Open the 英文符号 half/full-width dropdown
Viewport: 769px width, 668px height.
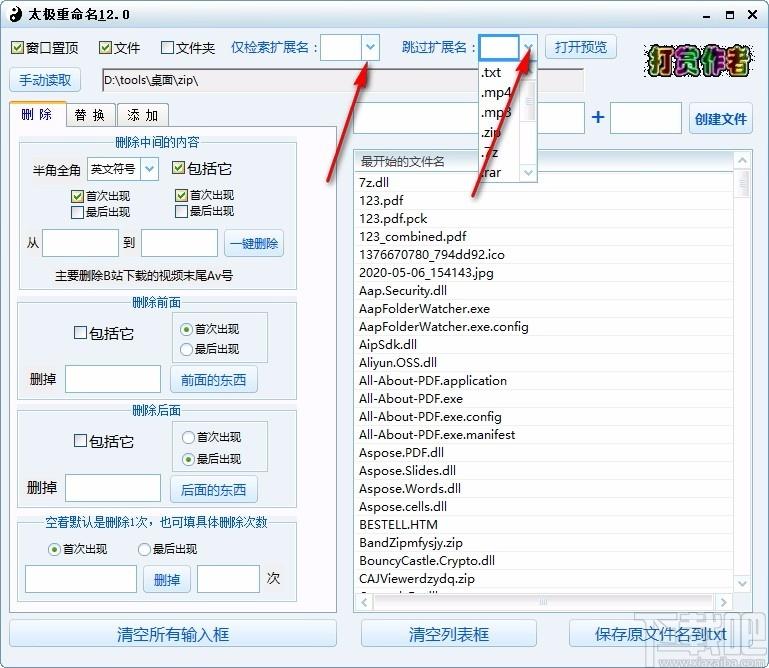[x=150, y=169]
